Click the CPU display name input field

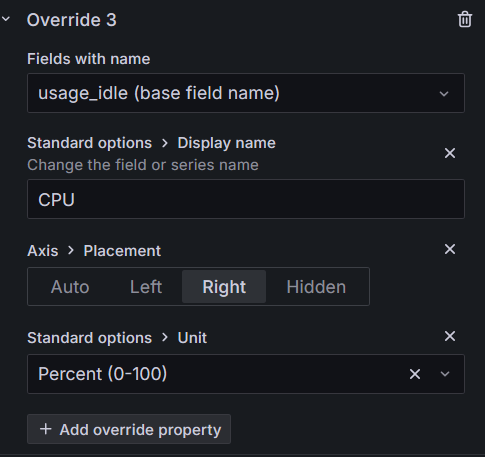(x=246, y=199)
